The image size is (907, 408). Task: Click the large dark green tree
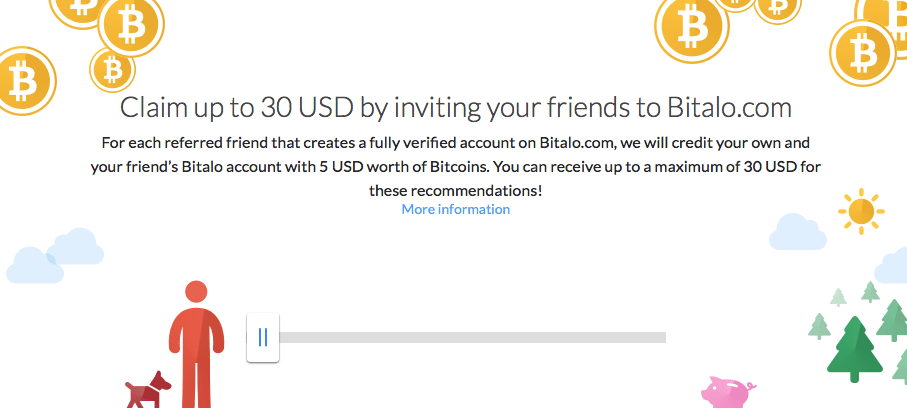pos(853,350)
